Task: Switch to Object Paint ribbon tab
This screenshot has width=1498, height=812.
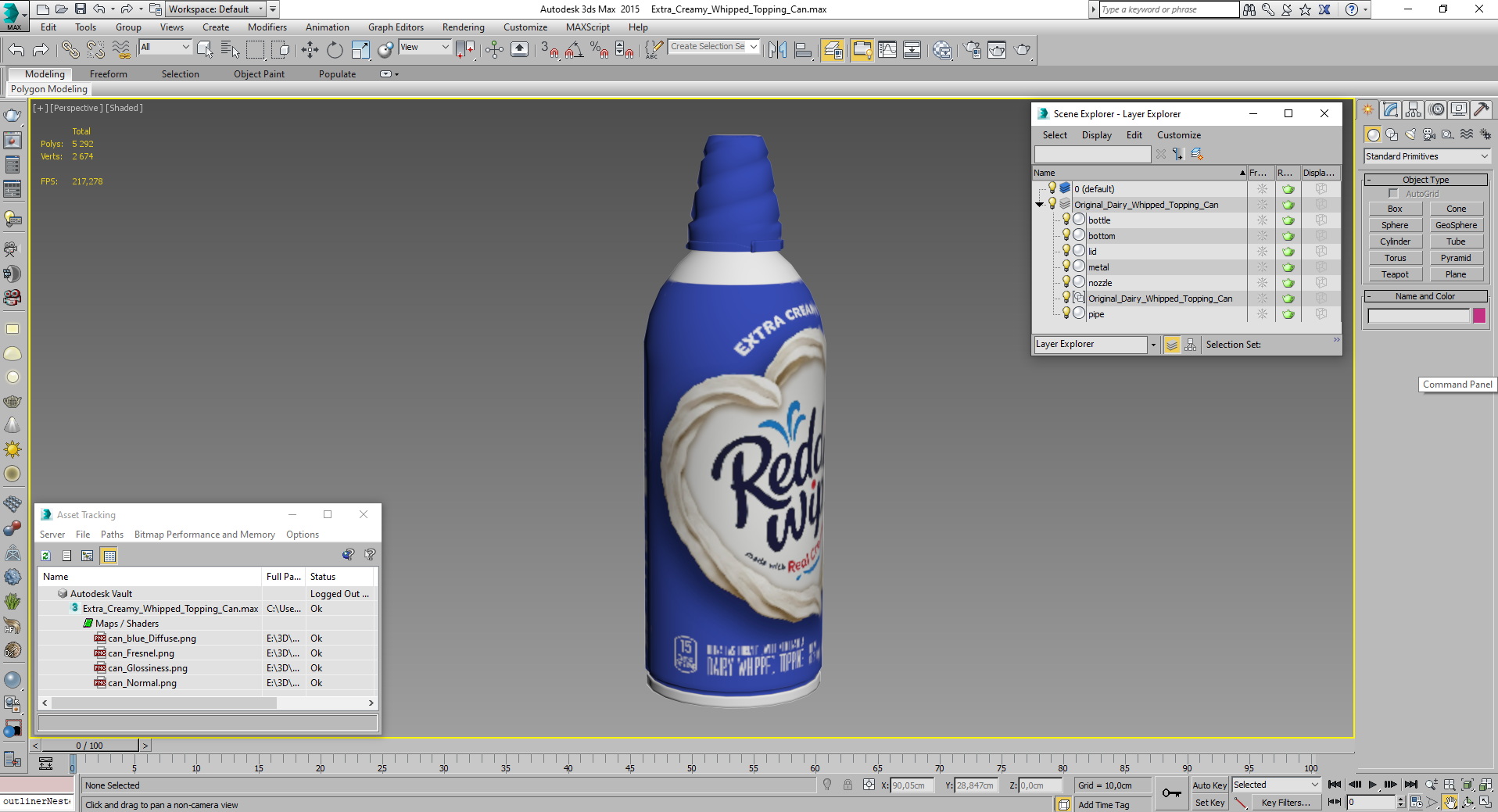Action: tap(259, 74)
